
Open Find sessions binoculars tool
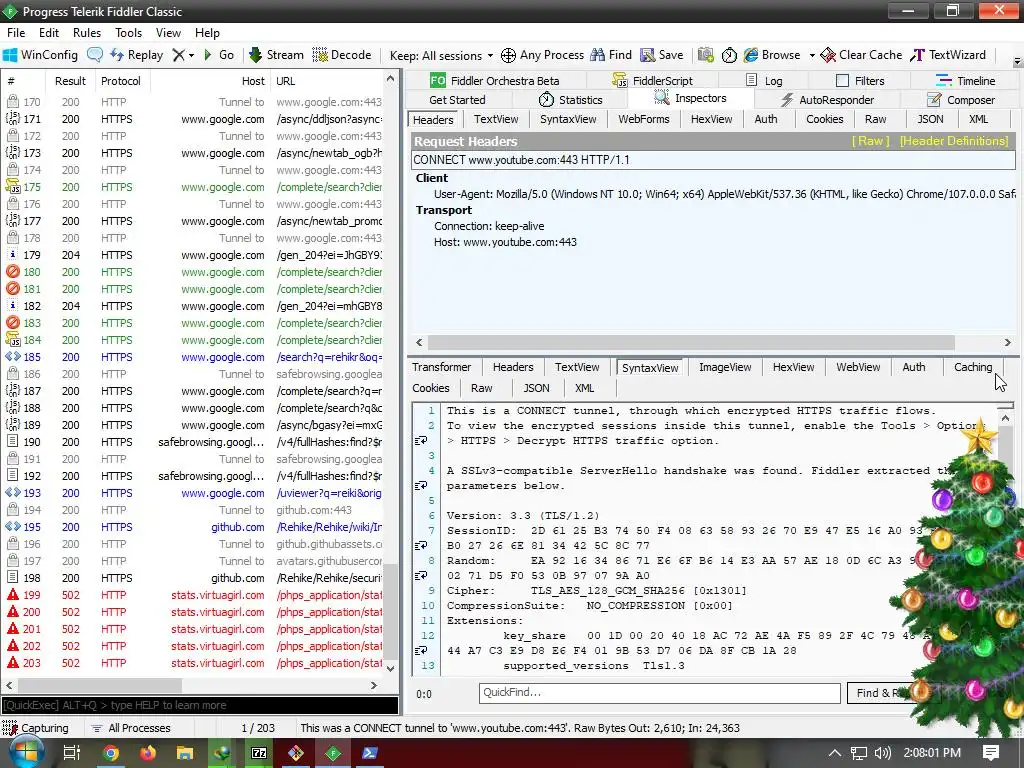point(611,55)
